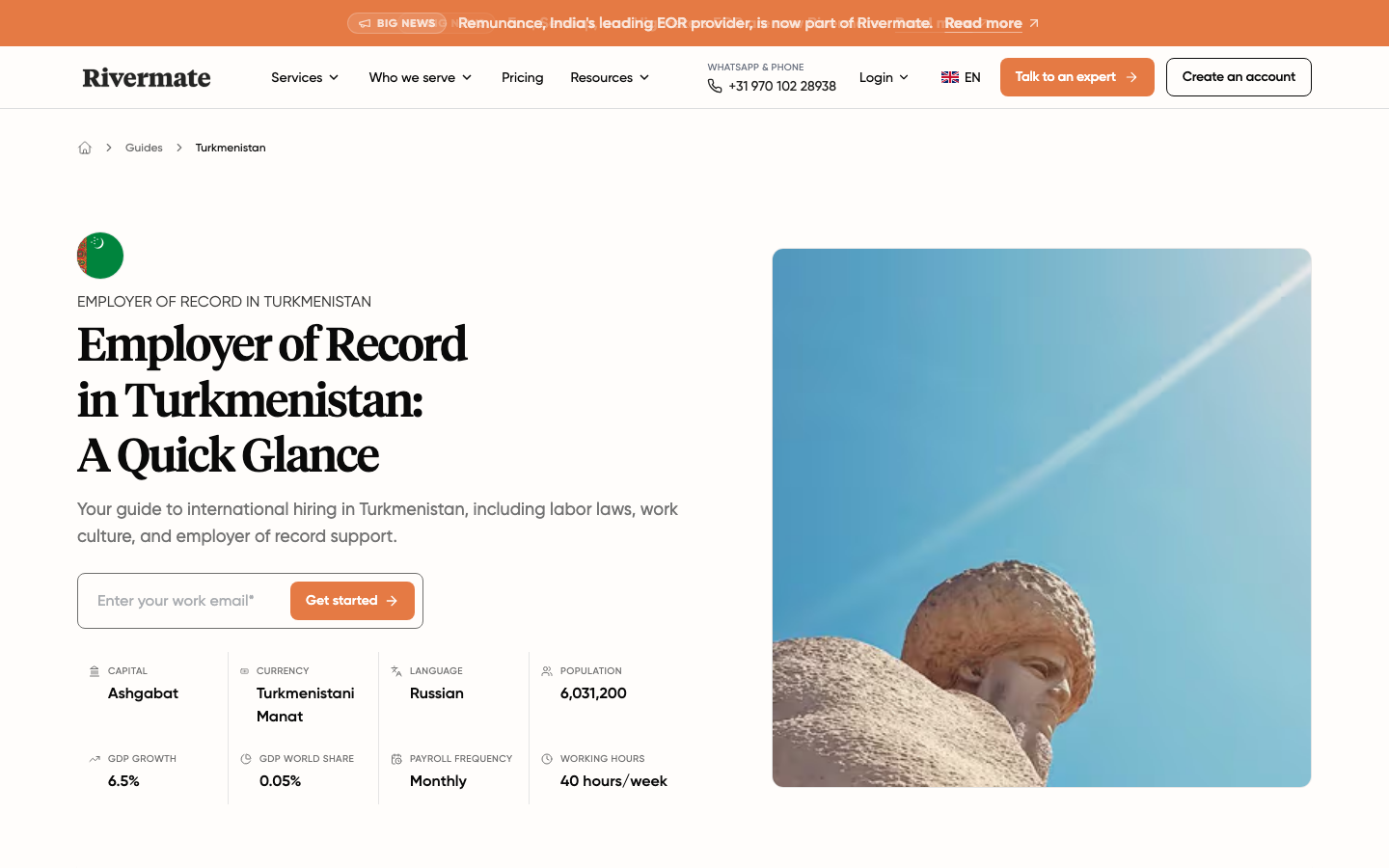The image size is (1389, 868).
Task: Click the Get started button
Action: point(352,601)
